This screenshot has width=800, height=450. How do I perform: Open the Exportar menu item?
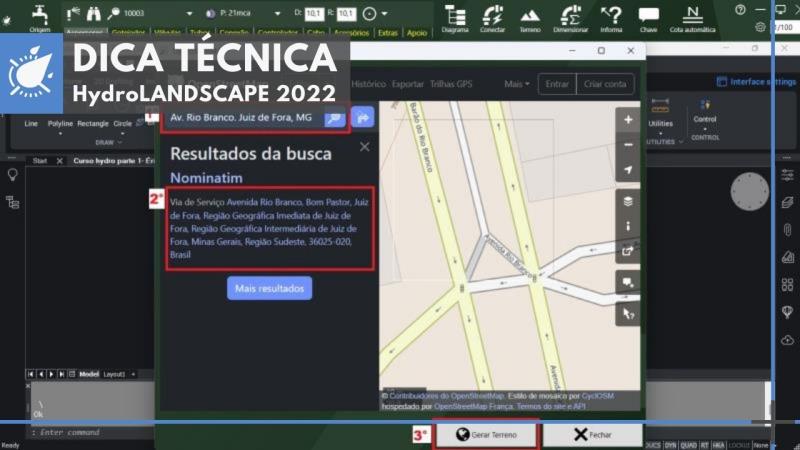click(x=408, y=84)
